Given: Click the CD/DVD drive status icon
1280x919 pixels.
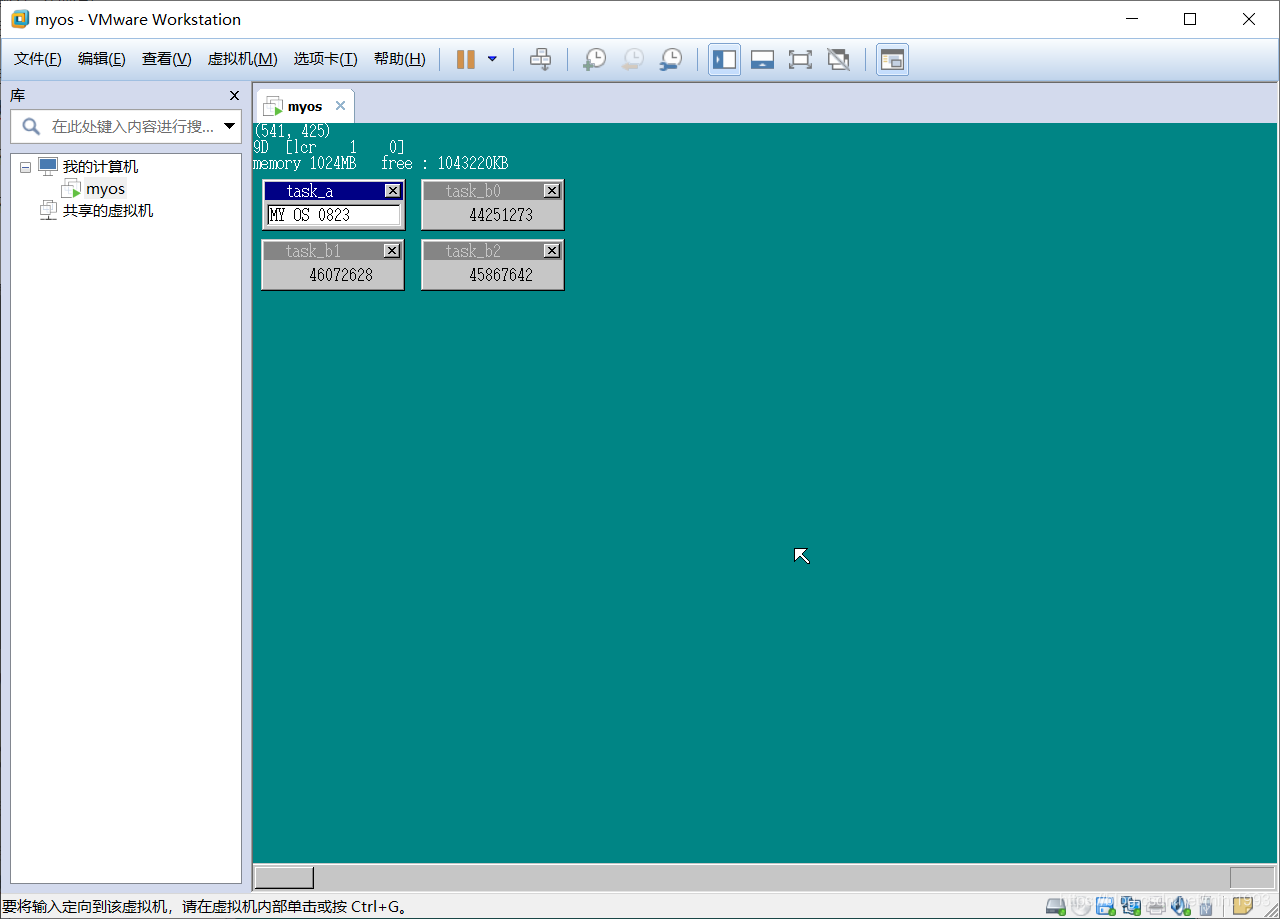Looking at the screenshot, I should pyautogui.click(x=1081, y=906).
